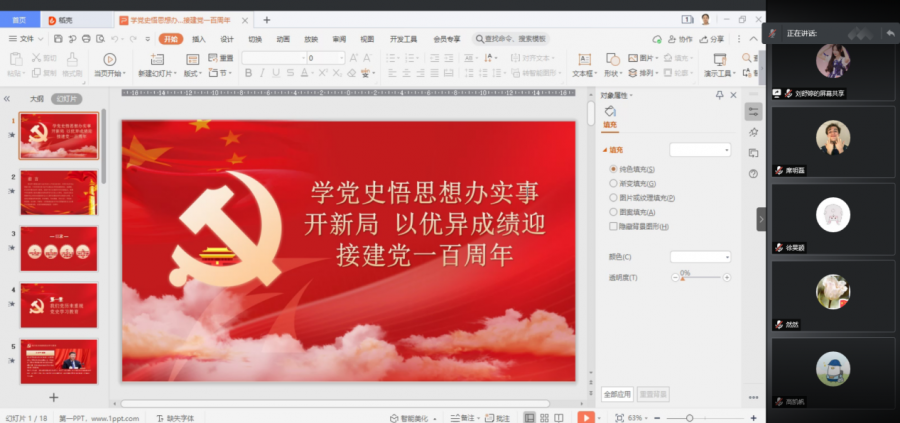900x423 pixels.
Task: Click the Smart Beautify (智能美化) button
Action: 413,418
